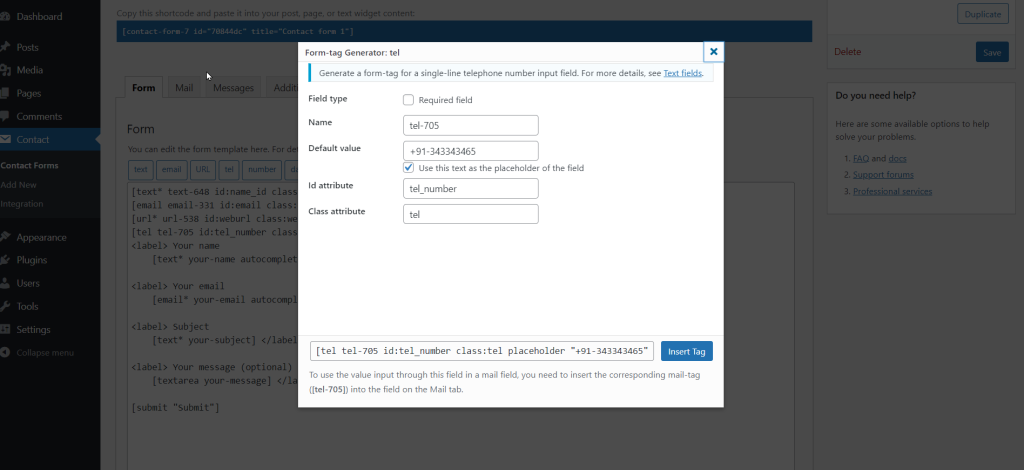Open Media library icon

click(6, 70)
